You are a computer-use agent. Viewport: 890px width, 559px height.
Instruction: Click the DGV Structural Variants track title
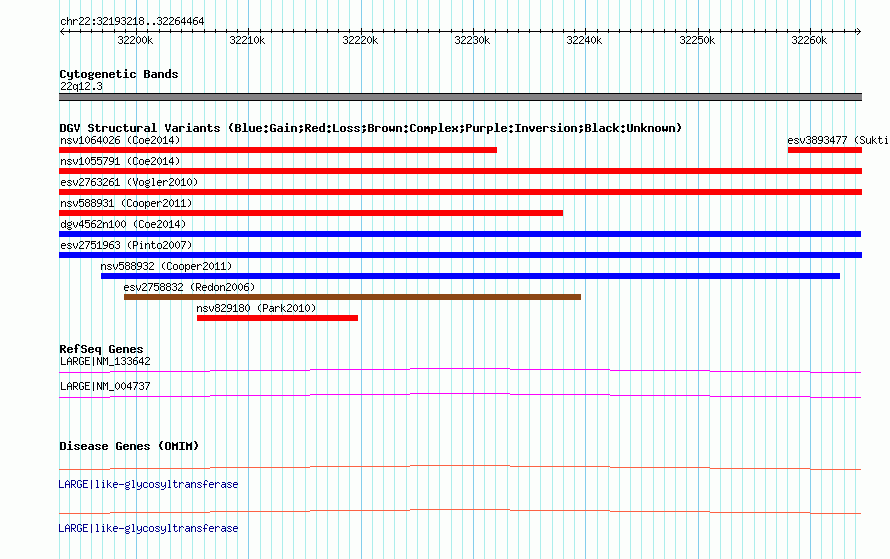371,128
